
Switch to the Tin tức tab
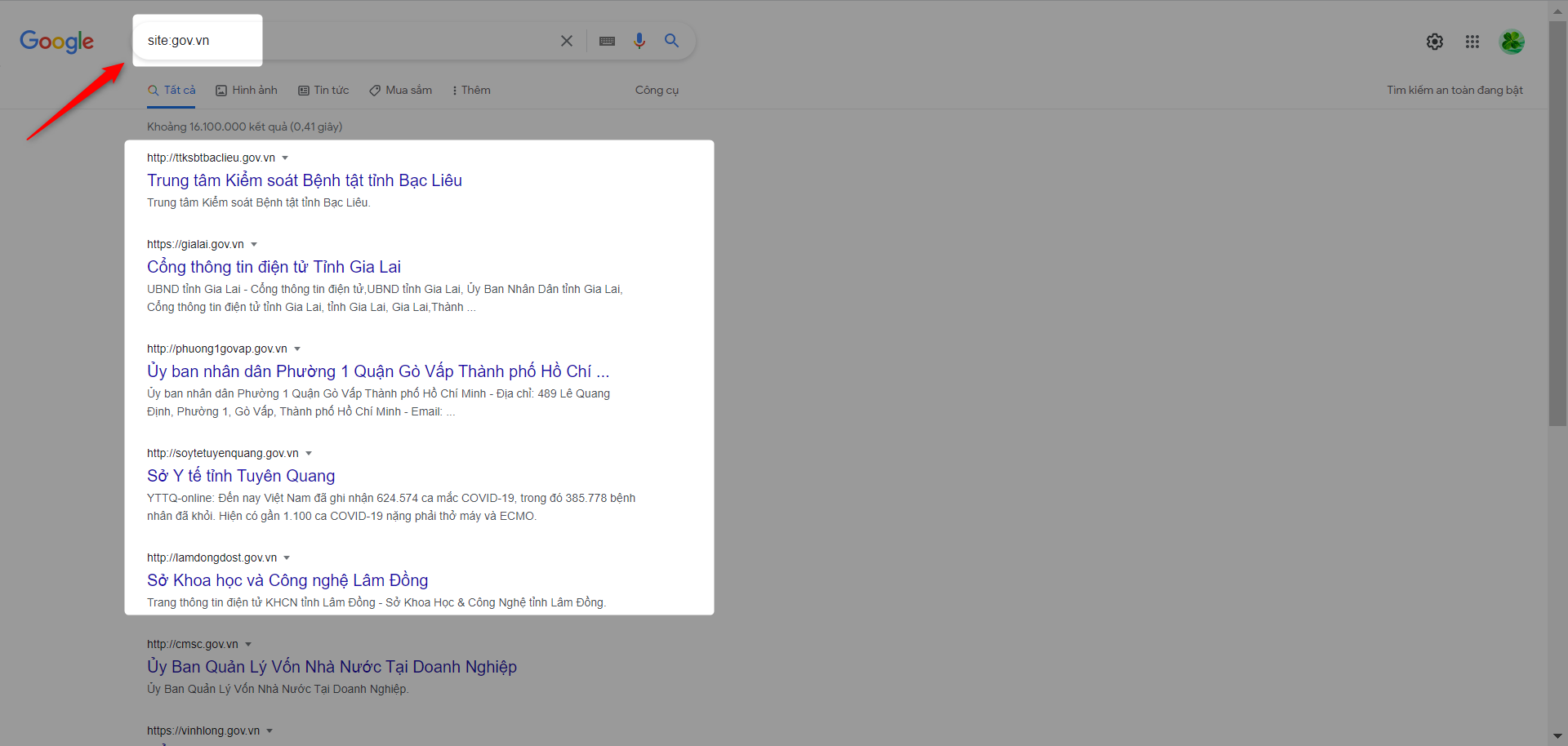point(323,90)
